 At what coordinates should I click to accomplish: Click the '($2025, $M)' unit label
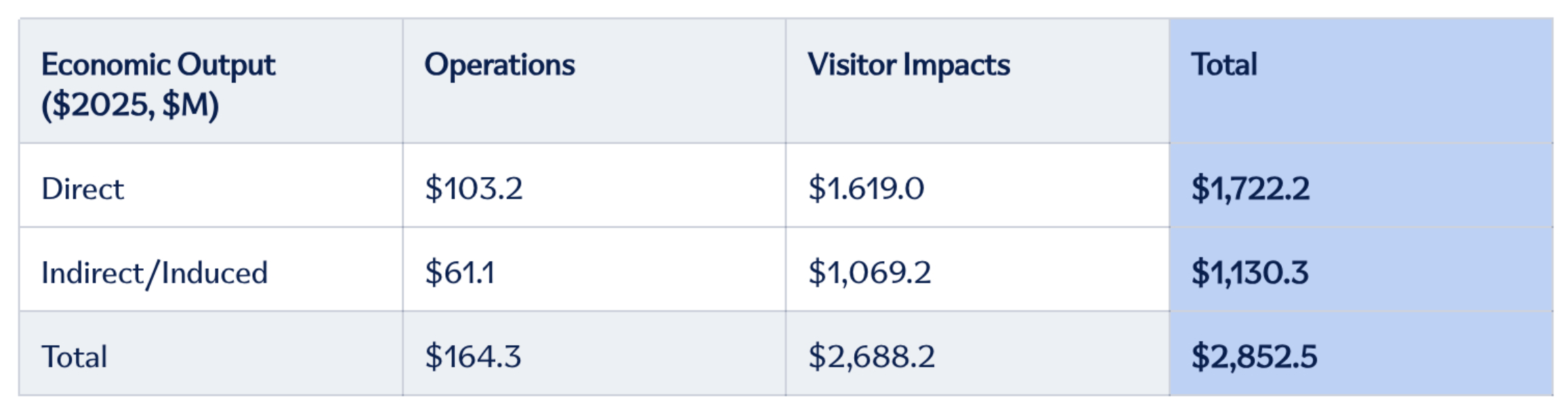pyautogui.click(x=130, y=105)
